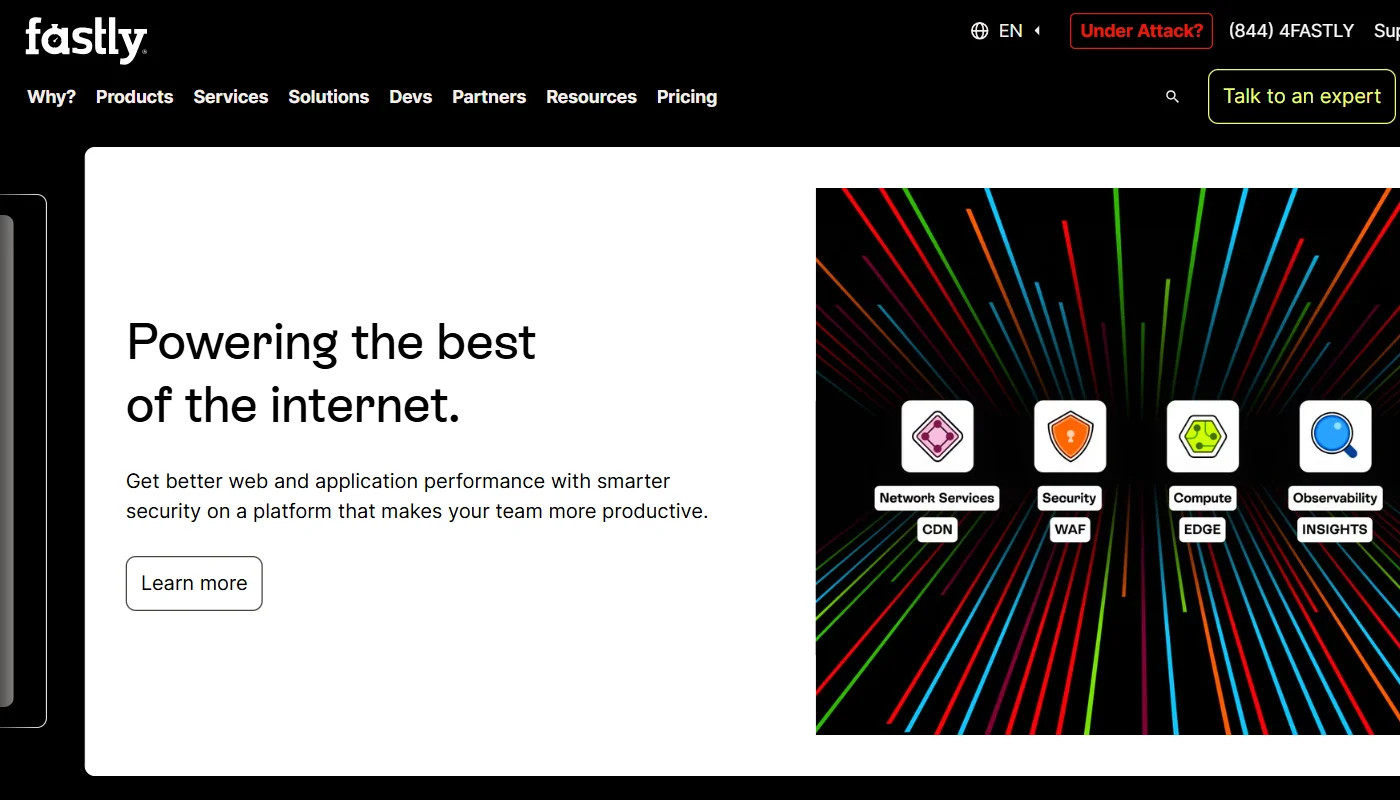This screenshot has width=1400, height=800.
Task: Expand the EN language dropdown arrow
Action: coord(1037,31)
